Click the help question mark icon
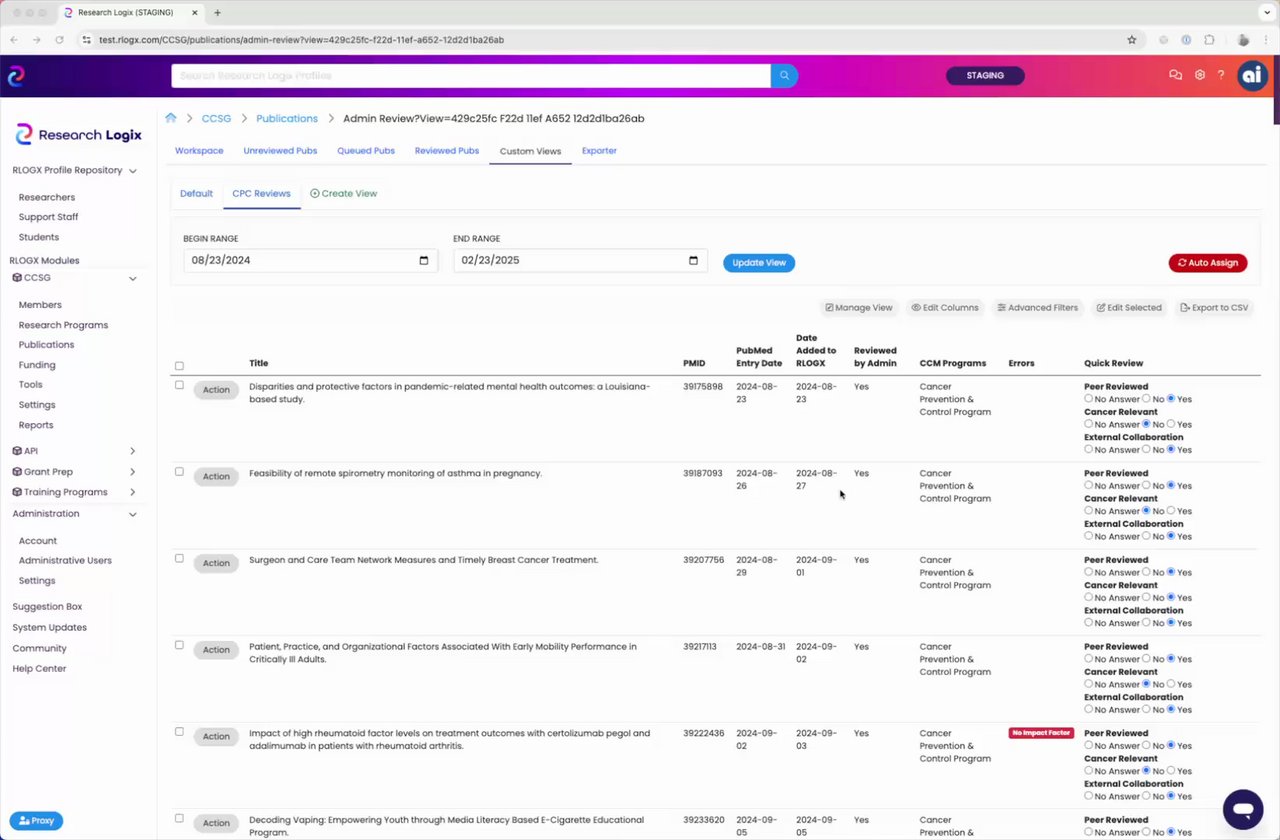This screenshot has width=1280, height=840. pyautogui.click(x=1221, y=75)
